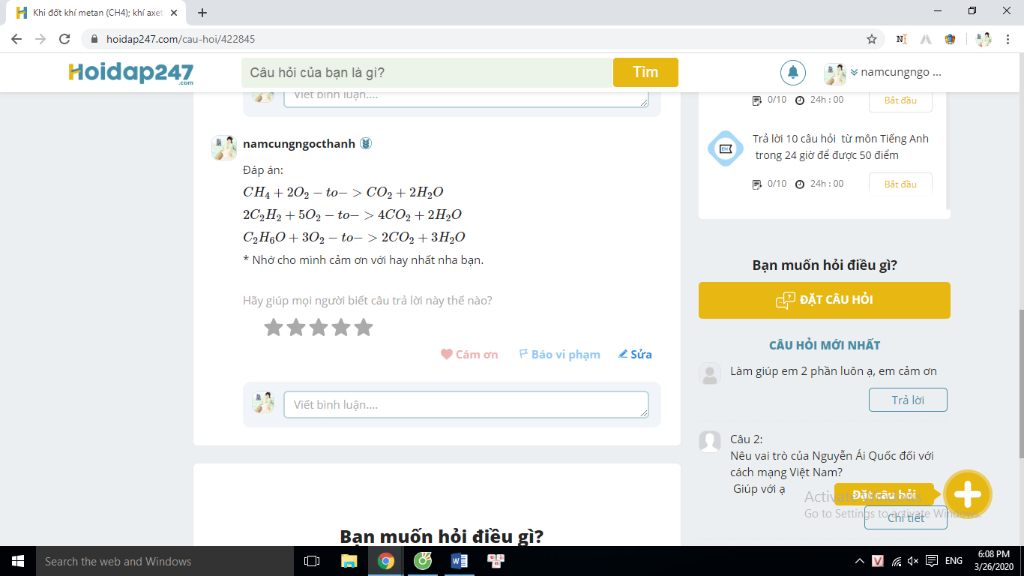The width and height of the screenshot is (1024, 576).
Task: Click the CÂU HỎI MỚI NHẤT heading
Action: 824,345
